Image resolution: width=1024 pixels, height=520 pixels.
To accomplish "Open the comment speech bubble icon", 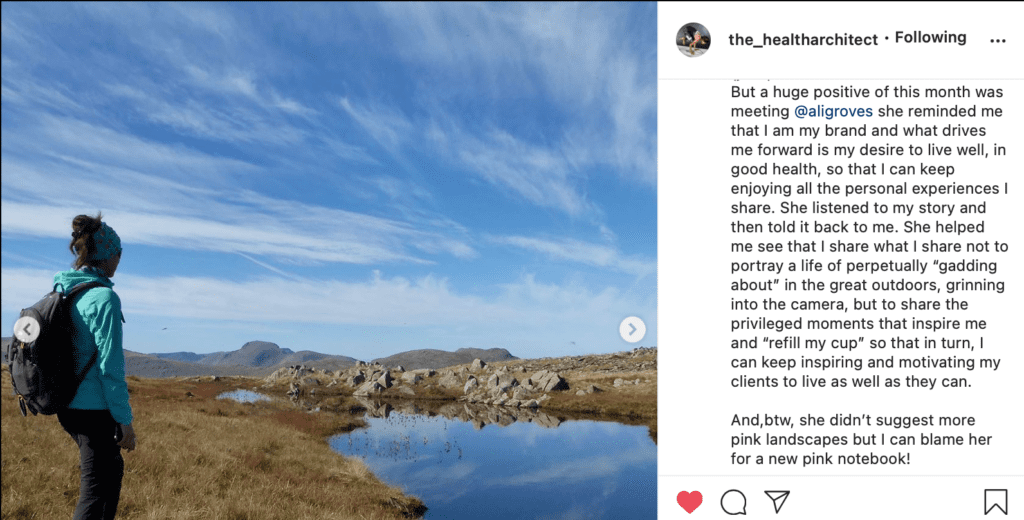I will click(733, 501).
